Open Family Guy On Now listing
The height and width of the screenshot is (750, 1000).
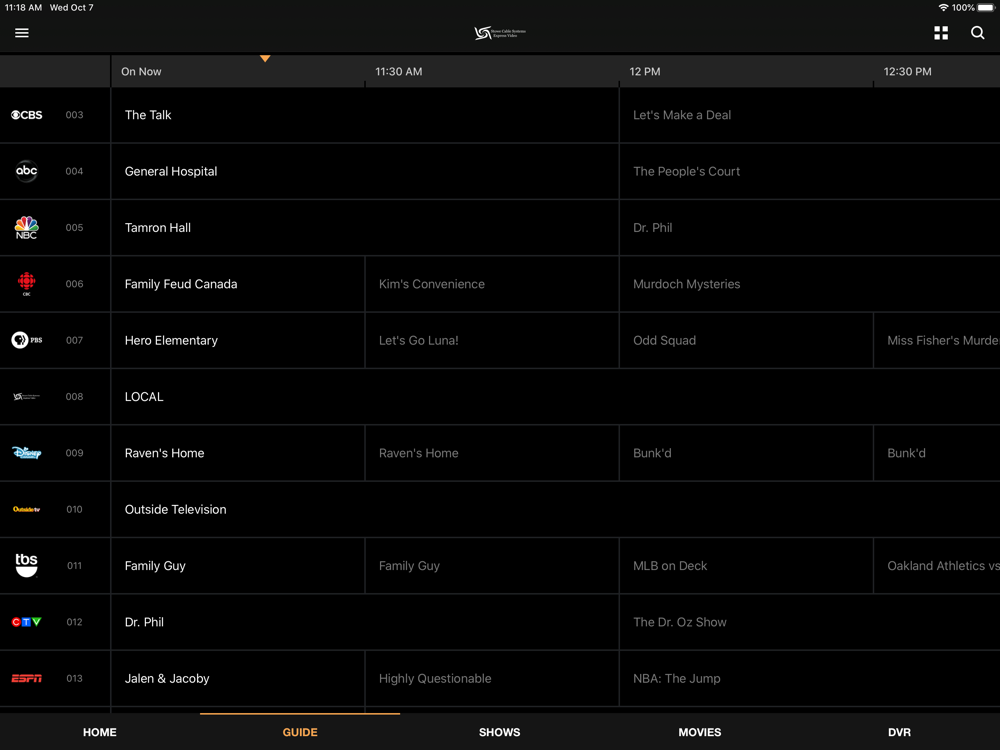[x=238, y=565]
